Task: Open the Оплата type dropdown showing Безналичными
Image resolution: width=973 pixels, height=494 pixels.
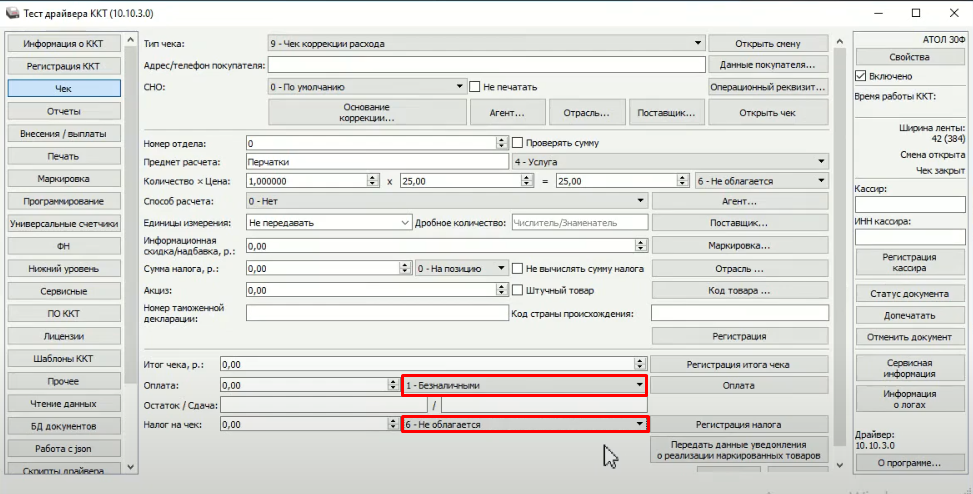Action: click(638, 385)
